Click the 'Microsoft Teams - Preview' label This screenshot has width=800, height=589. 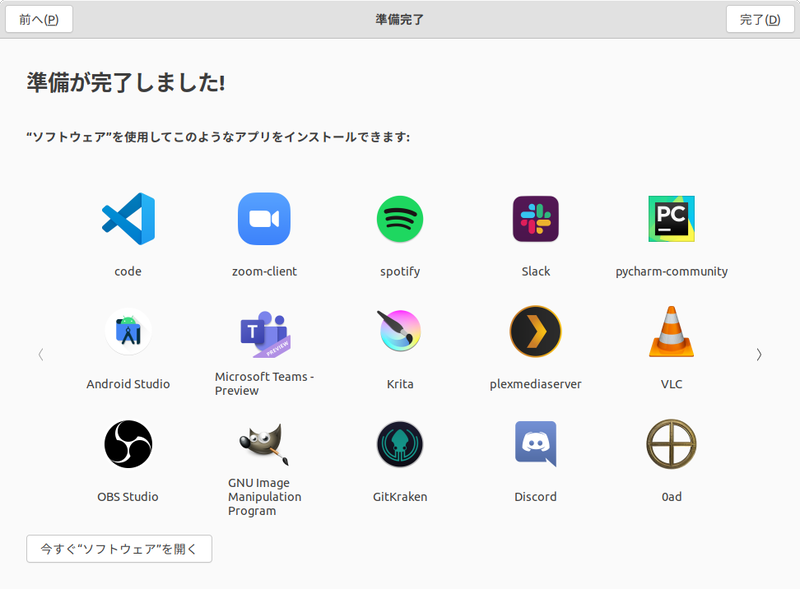(x=264, y=384)
